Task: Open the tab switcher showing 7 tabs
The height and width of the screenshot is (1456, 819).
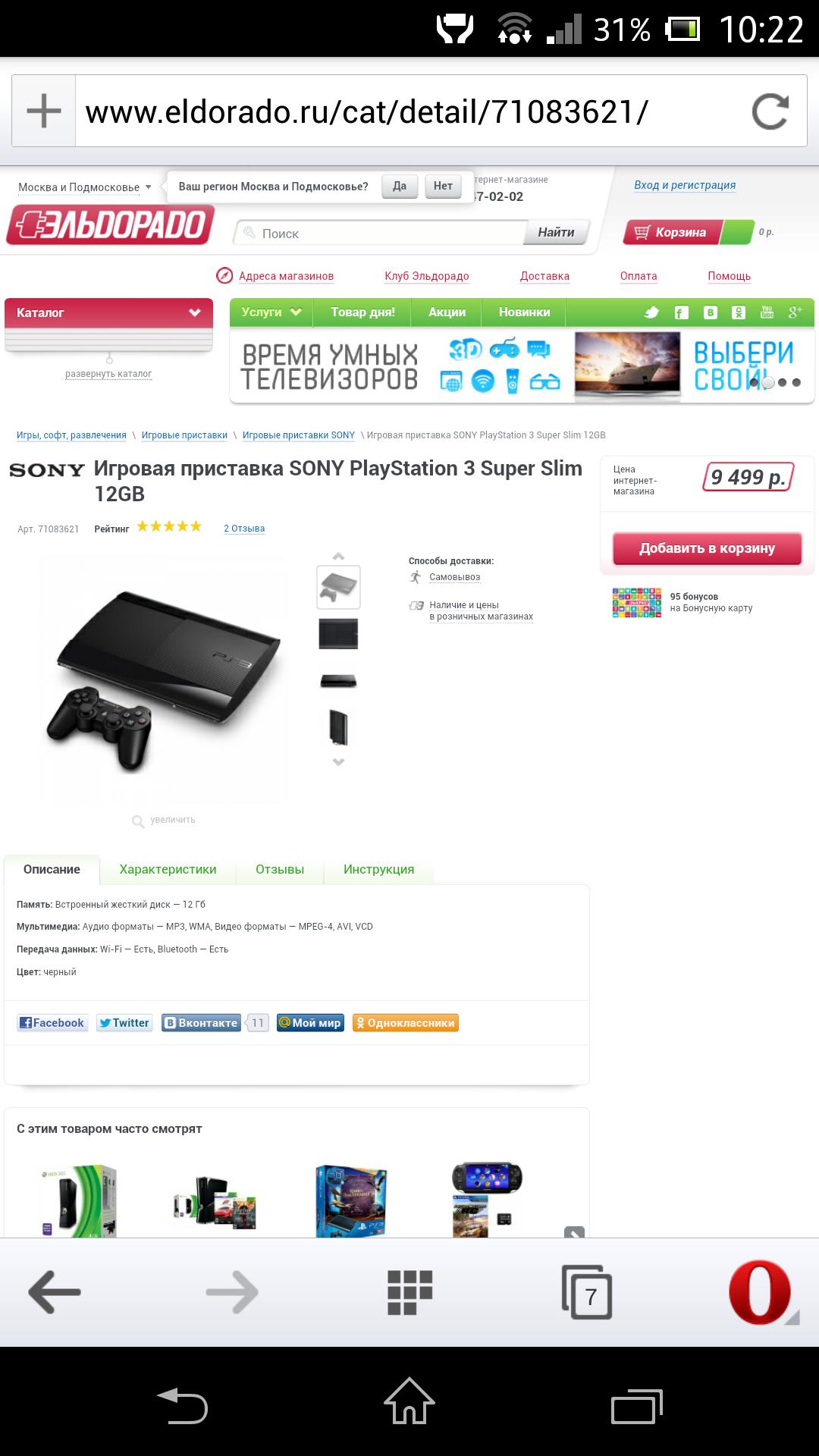Action: click(x=587, y=1293)
